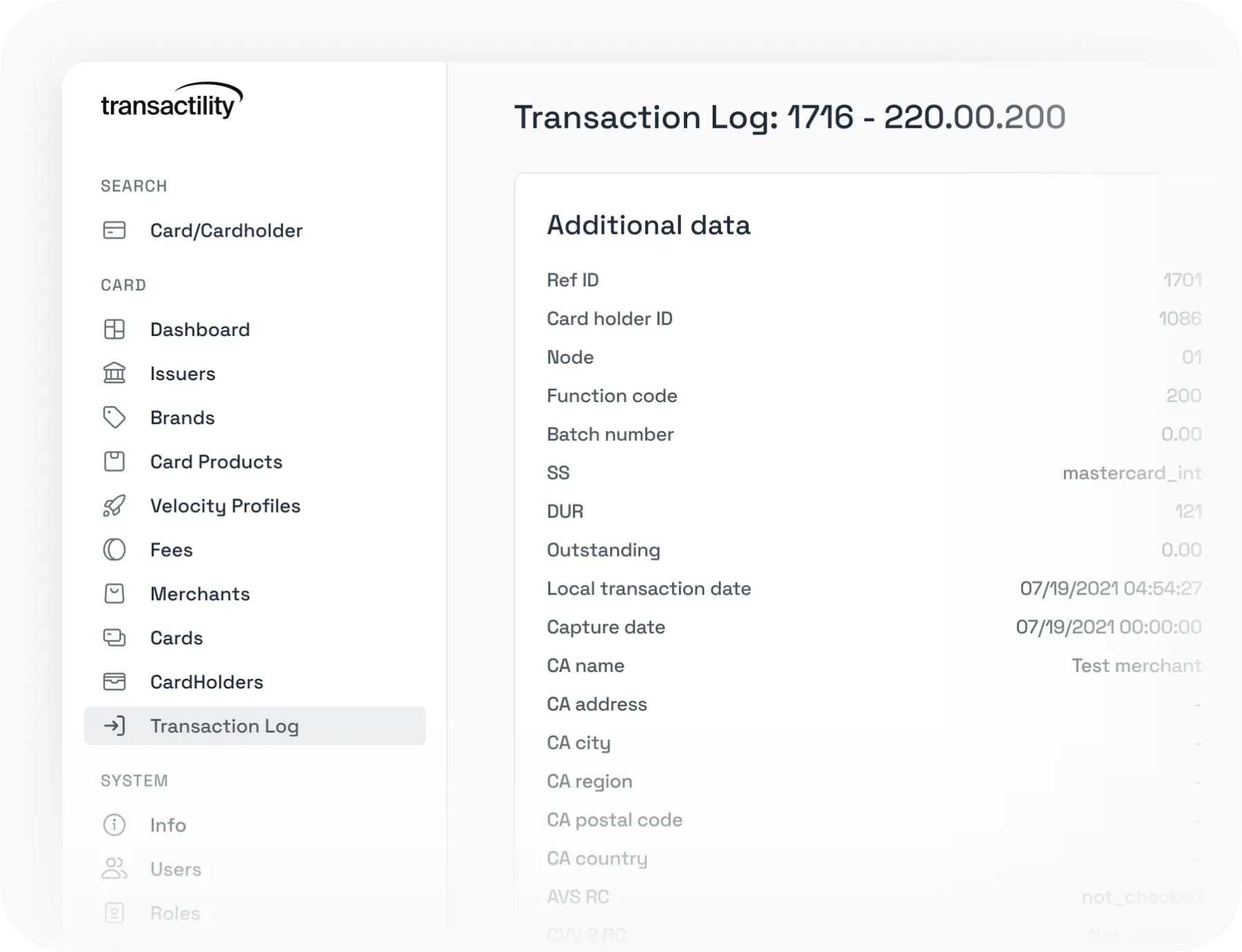Click the CardHolders wallet icon
The height and width of the screenshot is (952, 1242).
115,682
